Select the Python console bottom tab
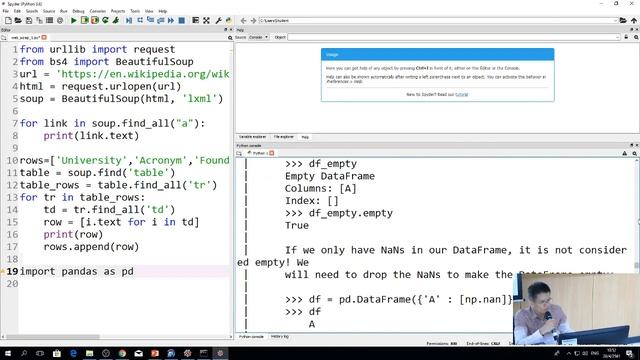The height and width of the screenshot is (360, 640). point(251,337)
